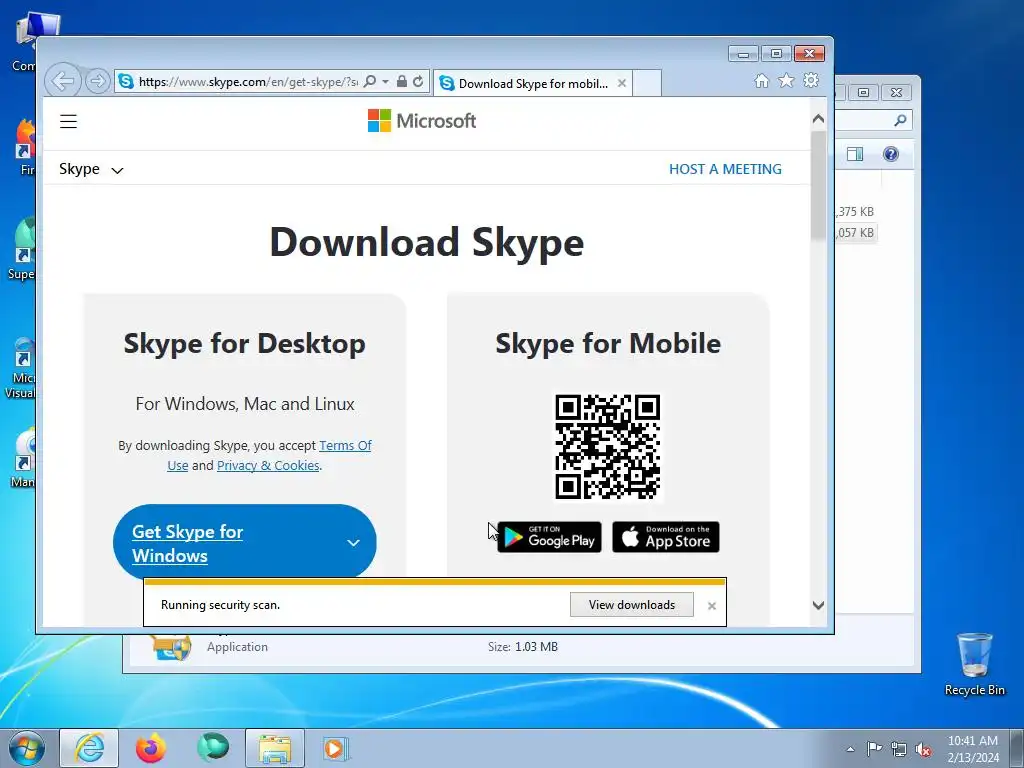1024x768 pixels.
Task: Open File Explorer from the taskbar
Action: tap(275, 748)
